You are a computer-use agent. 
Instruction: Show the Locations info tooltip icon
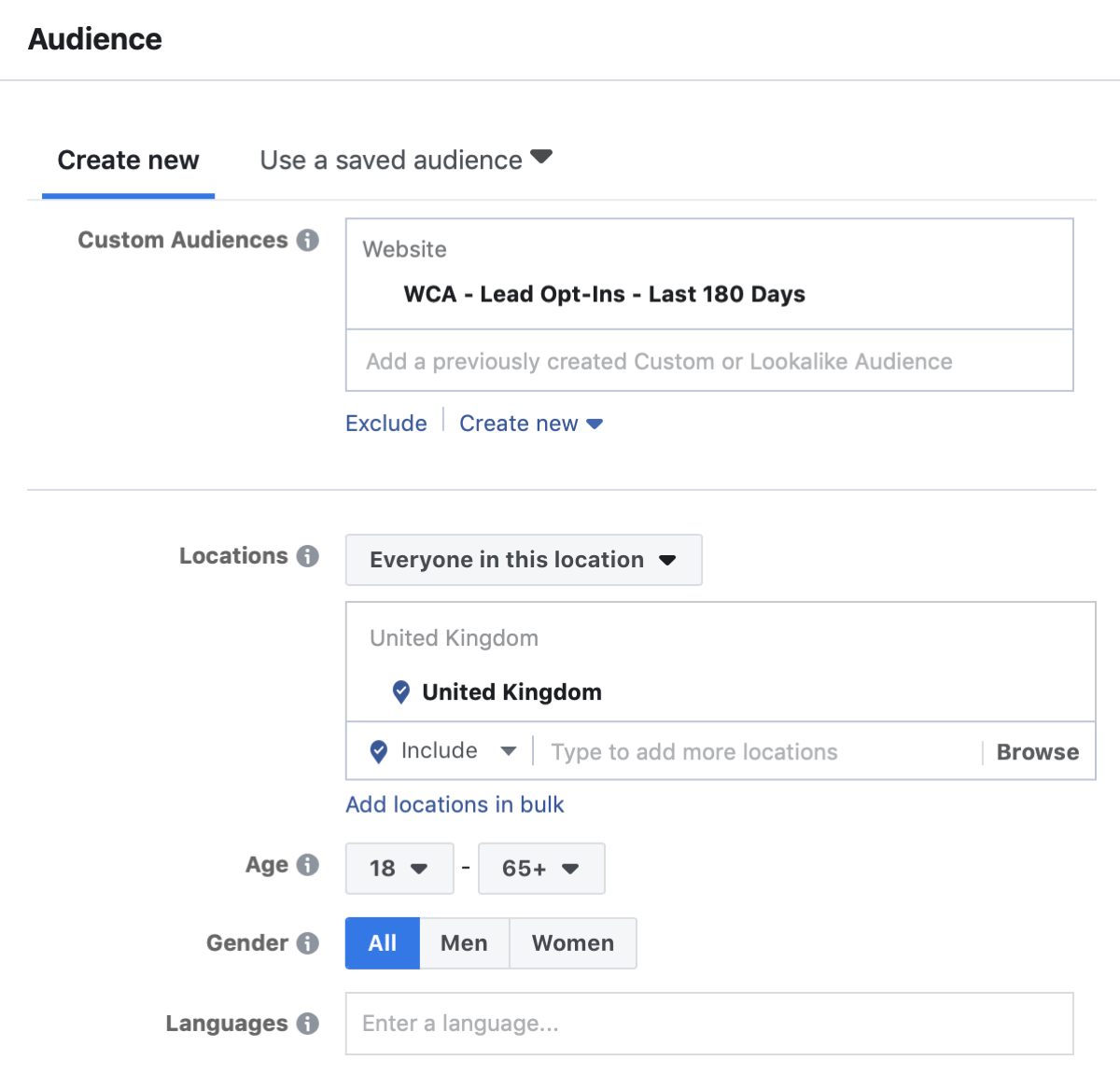point(308,556)
